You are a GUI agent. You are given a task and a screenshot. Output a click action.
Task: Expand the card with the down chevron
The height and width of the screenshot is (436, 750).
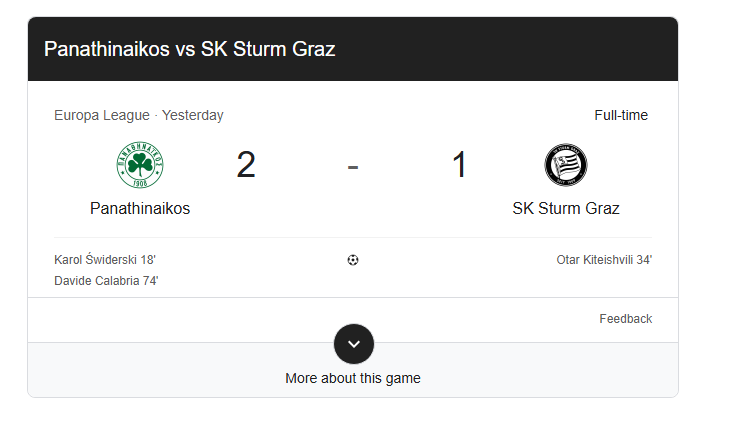[353, 343]
